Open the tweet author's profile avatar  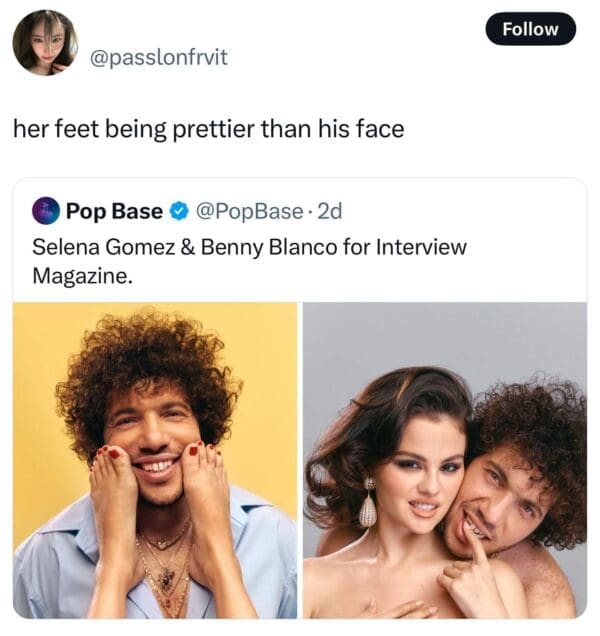point(45,43)
